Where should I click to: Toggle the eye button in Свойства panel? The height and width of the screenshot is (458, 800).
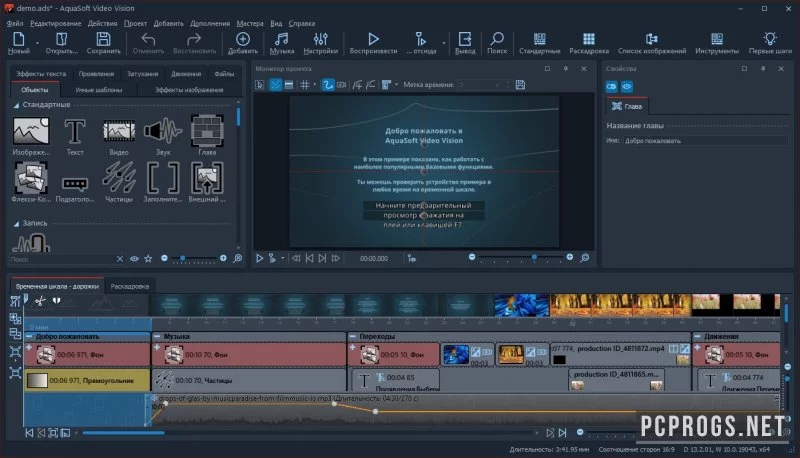(x=627, y=87)
